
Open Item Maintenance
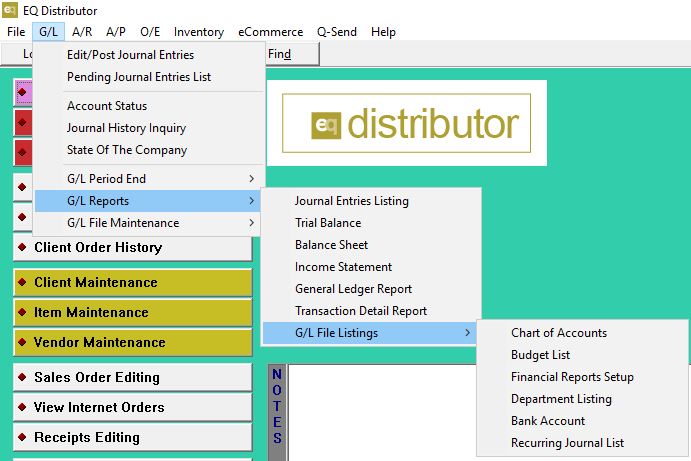(133, 312)
